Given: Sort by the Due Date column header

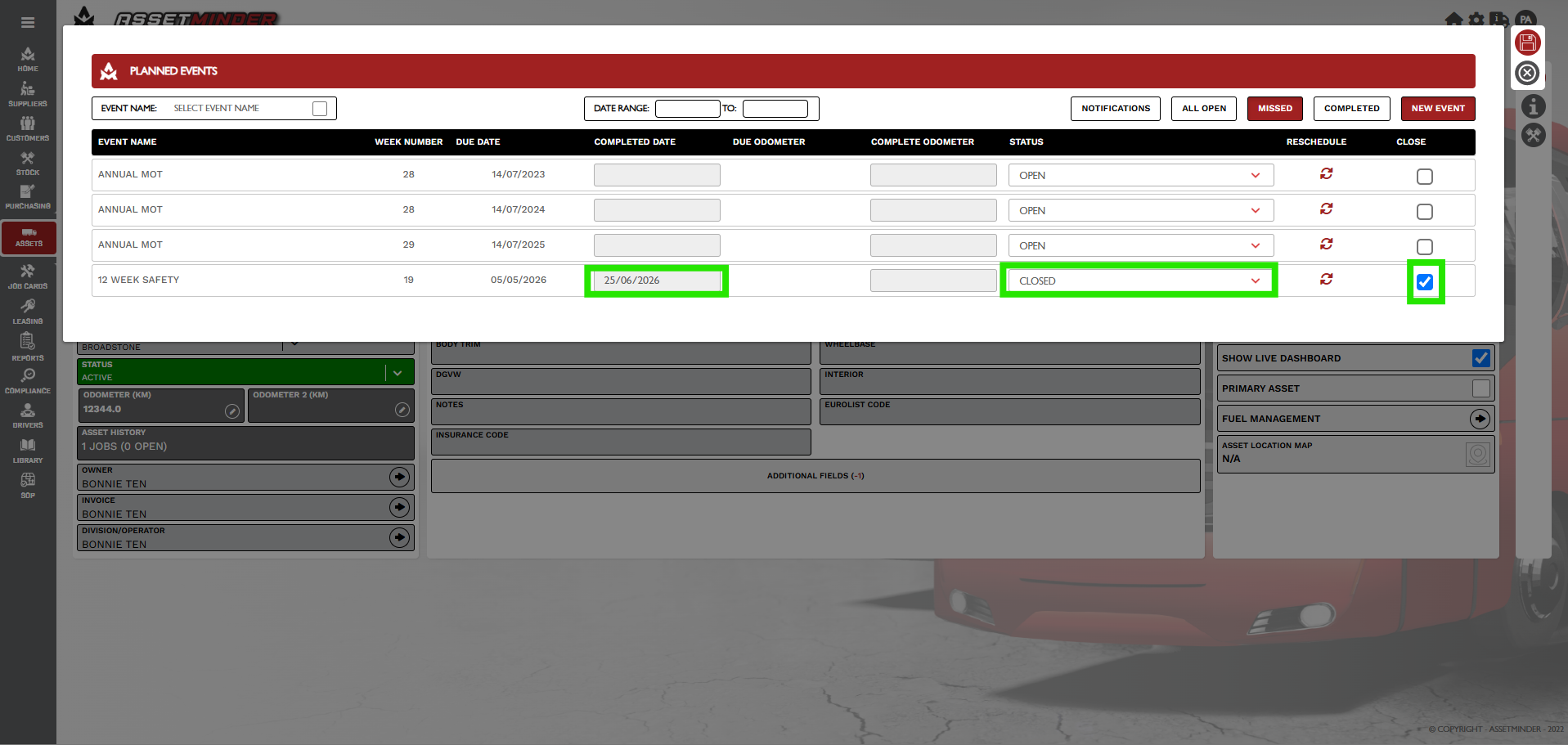Looking at the screenshot, I should (x=478, y=141).
